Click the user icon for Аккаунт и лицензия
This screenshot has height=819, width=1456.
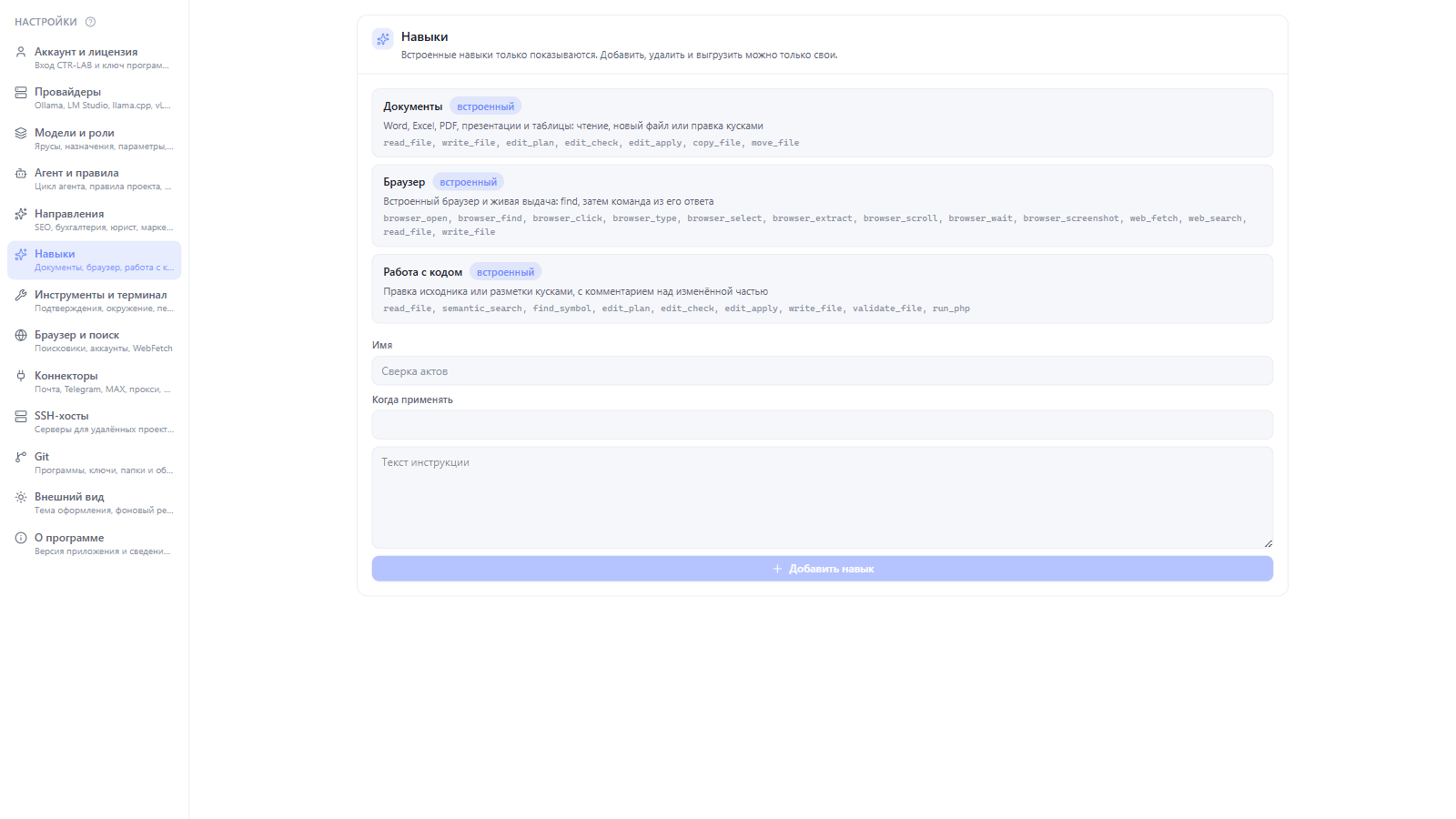pyautogui.click(x=21, y=52)
